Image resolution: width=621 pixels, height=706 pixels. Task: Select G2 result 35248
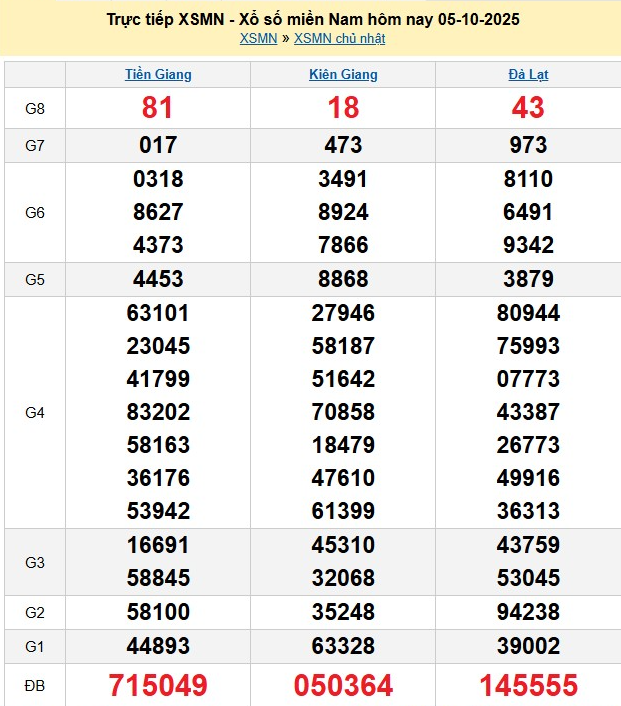tap(343, 612)
